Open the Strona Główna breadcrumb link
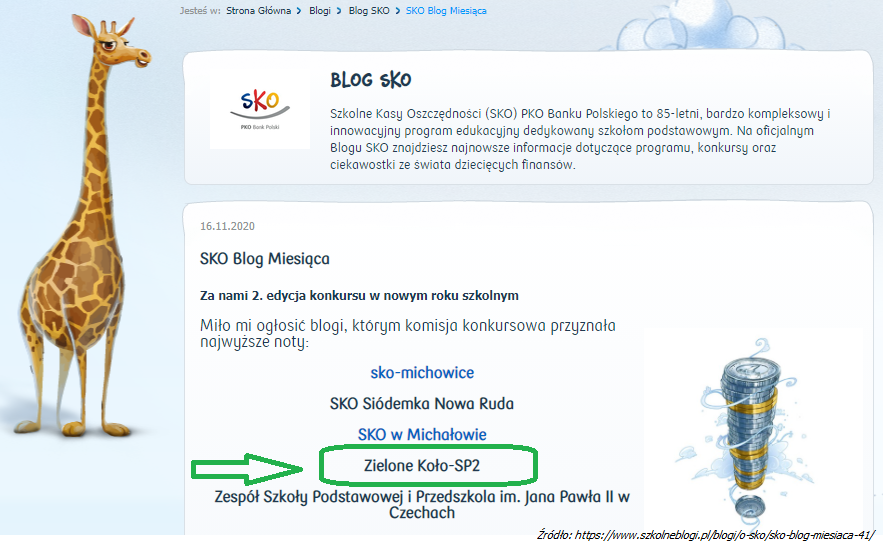 tap(258, 11)
